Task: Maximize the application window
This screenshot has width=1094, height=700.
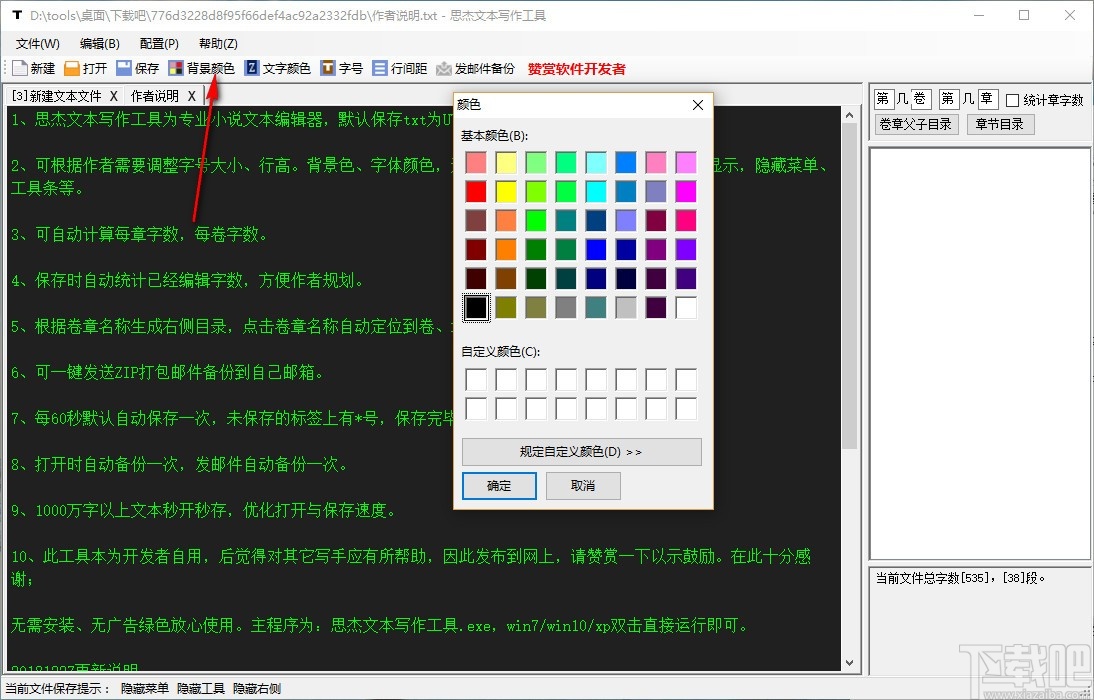Action: coord(1024,15)
